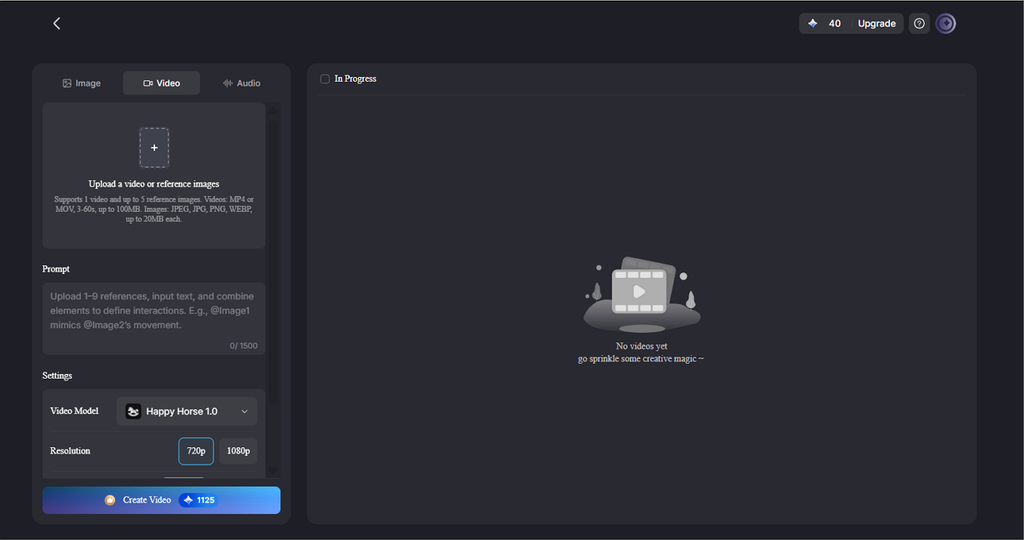Click the credit count 40
The width and height of the screenshot is (1024, 540).
click(x=835, y=24)
